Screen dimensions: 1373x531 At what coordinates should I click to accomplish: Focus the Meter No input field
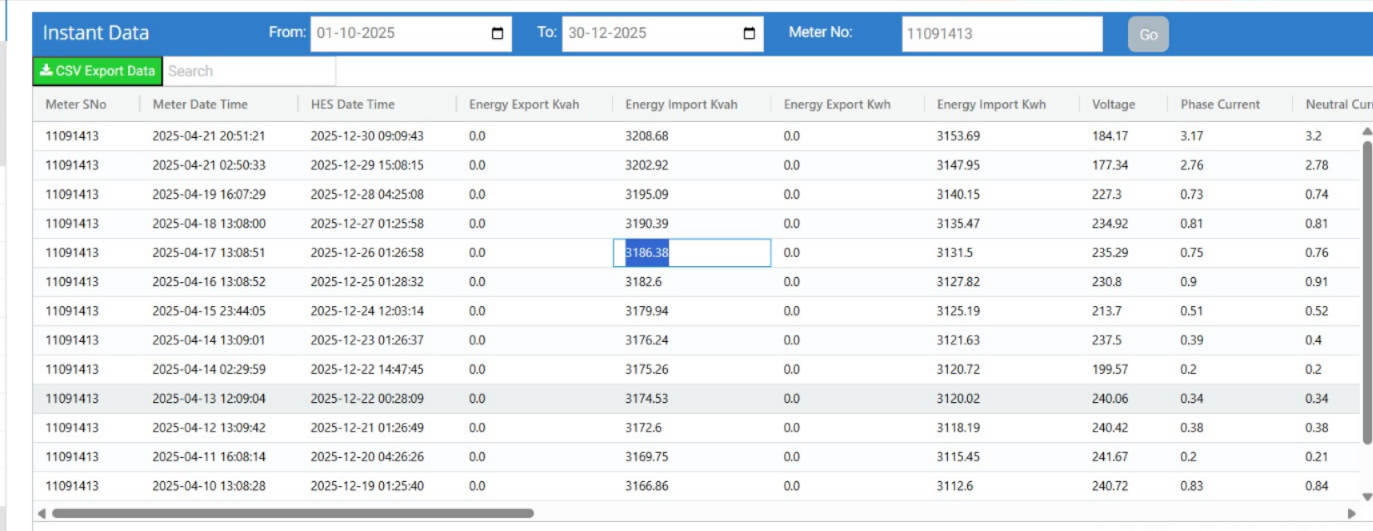[1002, 33]
